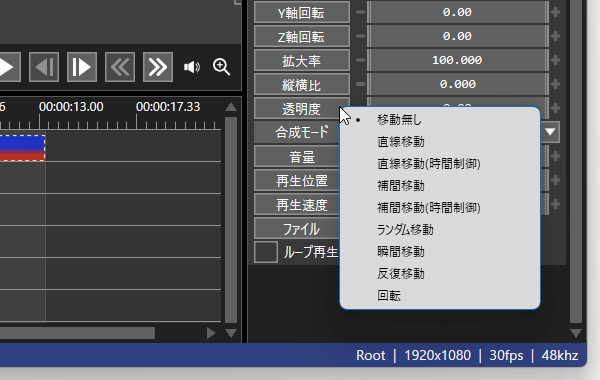Click the Y軸回転 parameter button
The image size is (600, 380).
click(x=302, y=13)
